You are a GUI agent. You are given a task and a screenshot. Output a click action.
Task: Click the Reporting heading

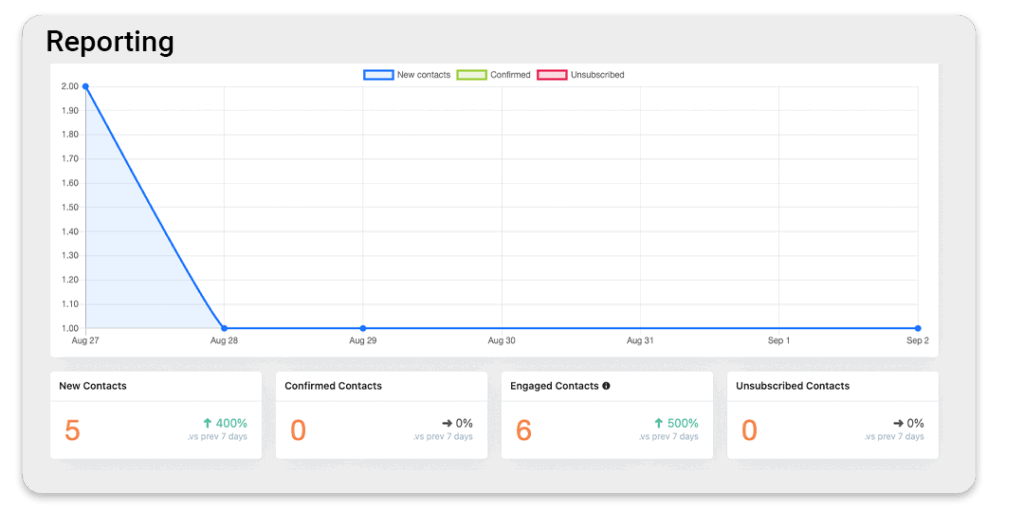[x=110, y=42]
